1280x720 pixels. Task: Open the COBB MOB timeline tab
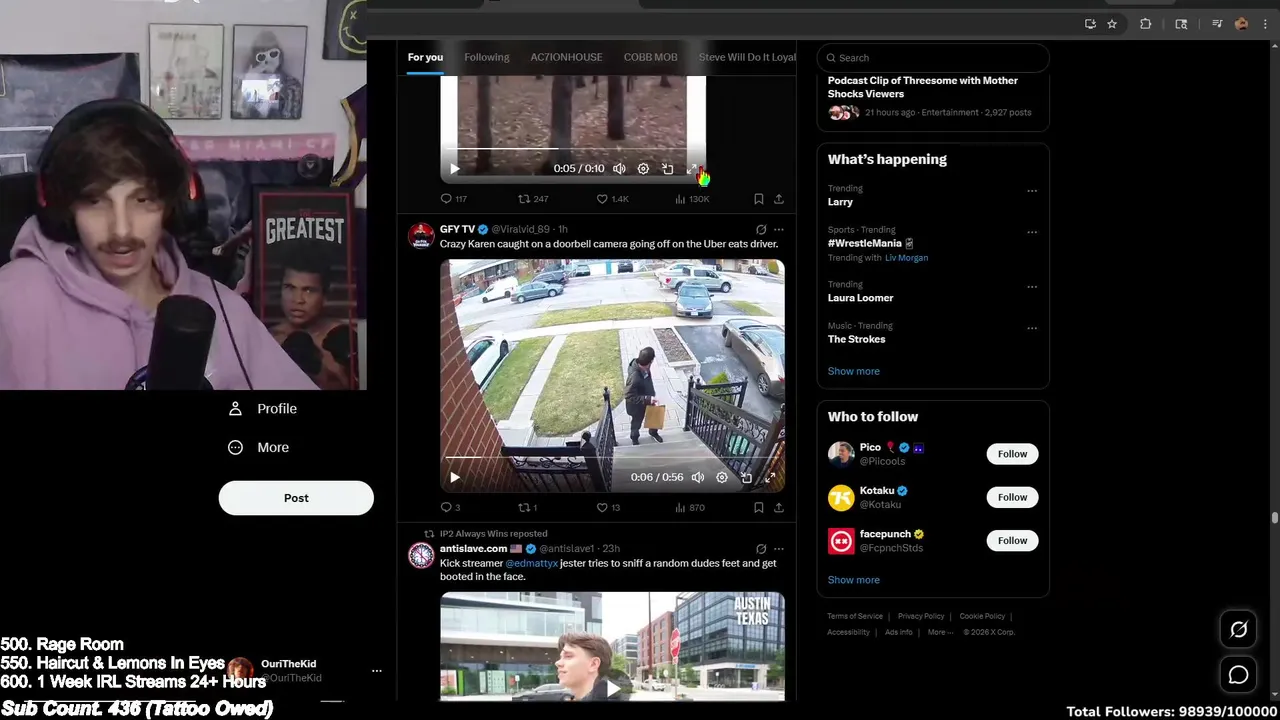(x=651, y=57)
